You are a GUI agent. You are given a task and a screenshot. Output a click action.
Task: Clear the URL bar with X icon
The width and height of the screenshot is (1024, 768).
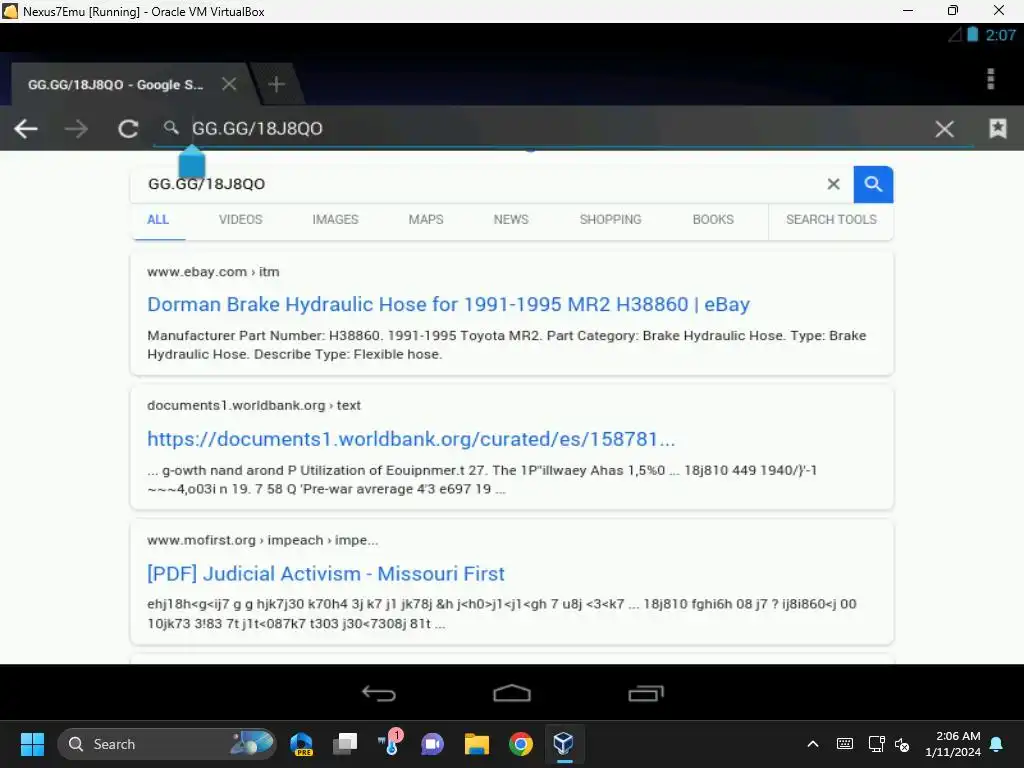click(944, 129)
